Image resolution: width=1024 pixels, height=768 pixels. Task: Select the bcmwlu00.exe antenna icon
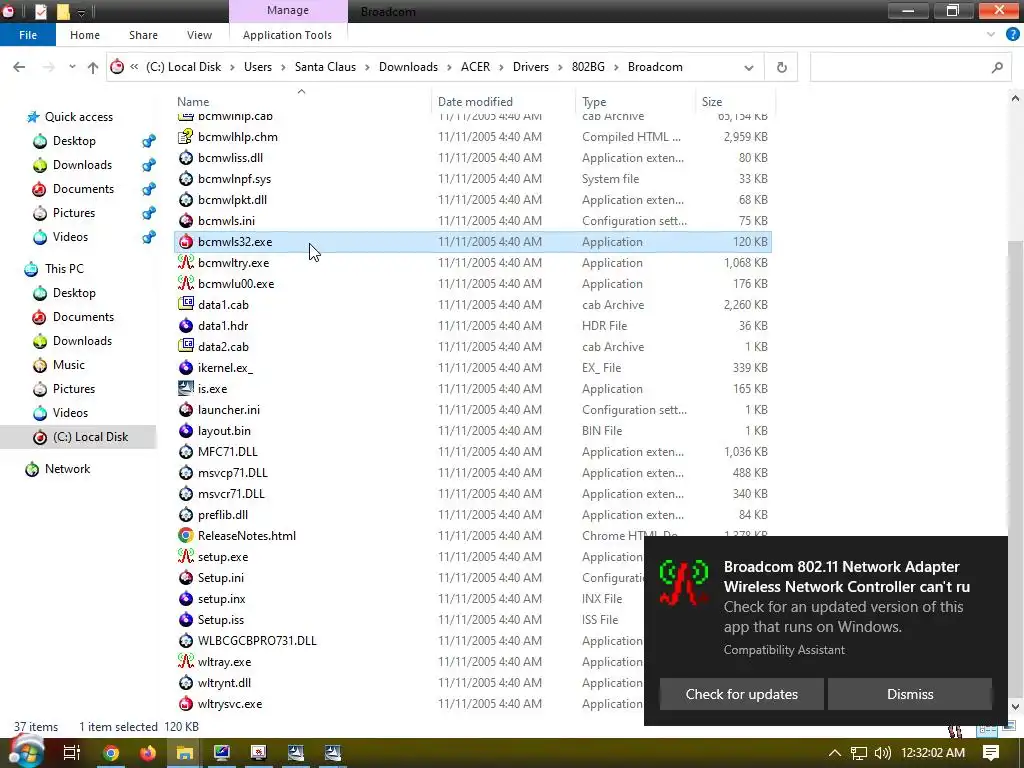point(186,283)
